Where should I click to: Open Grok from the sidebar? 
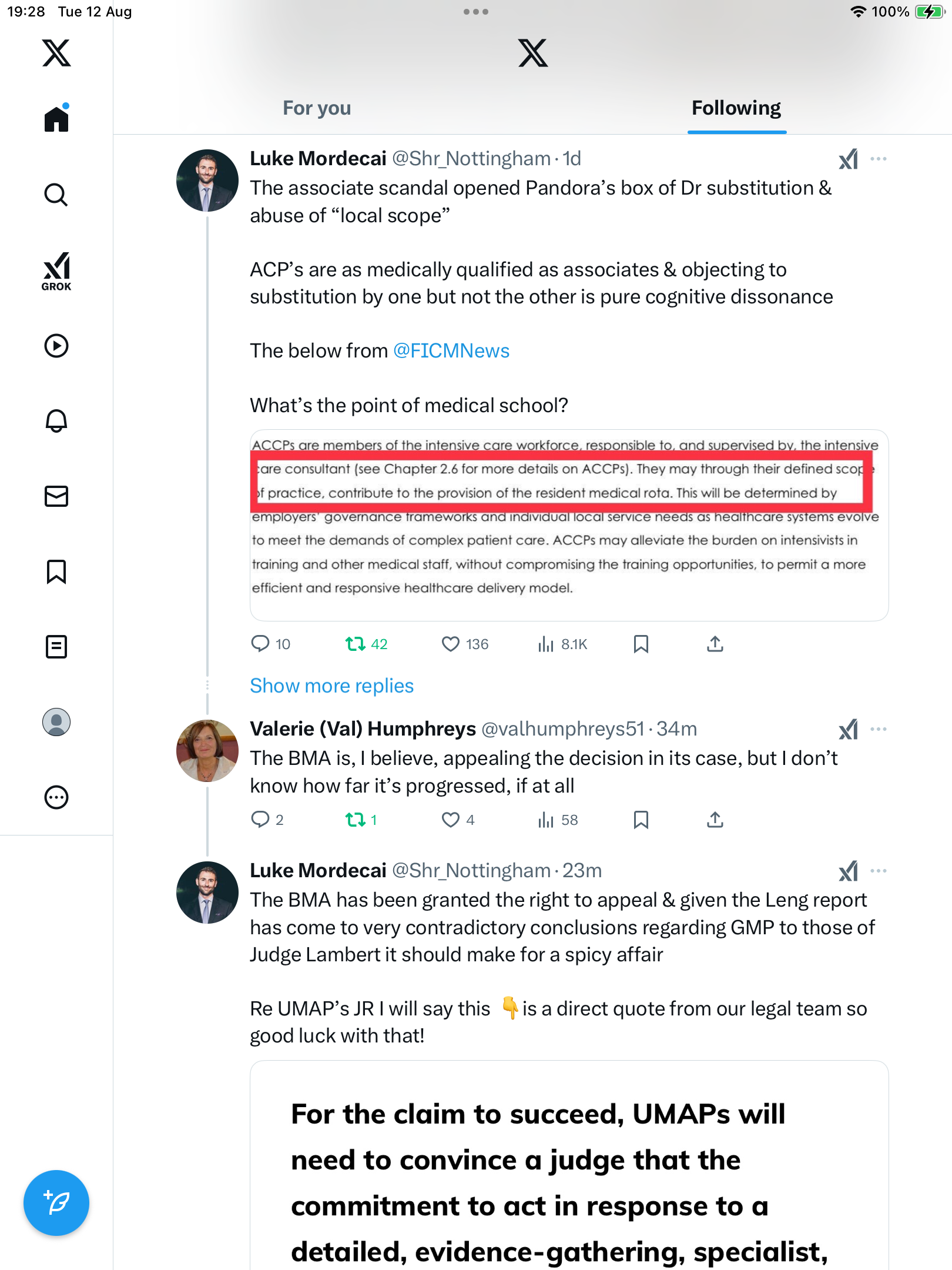pos(56,271)
